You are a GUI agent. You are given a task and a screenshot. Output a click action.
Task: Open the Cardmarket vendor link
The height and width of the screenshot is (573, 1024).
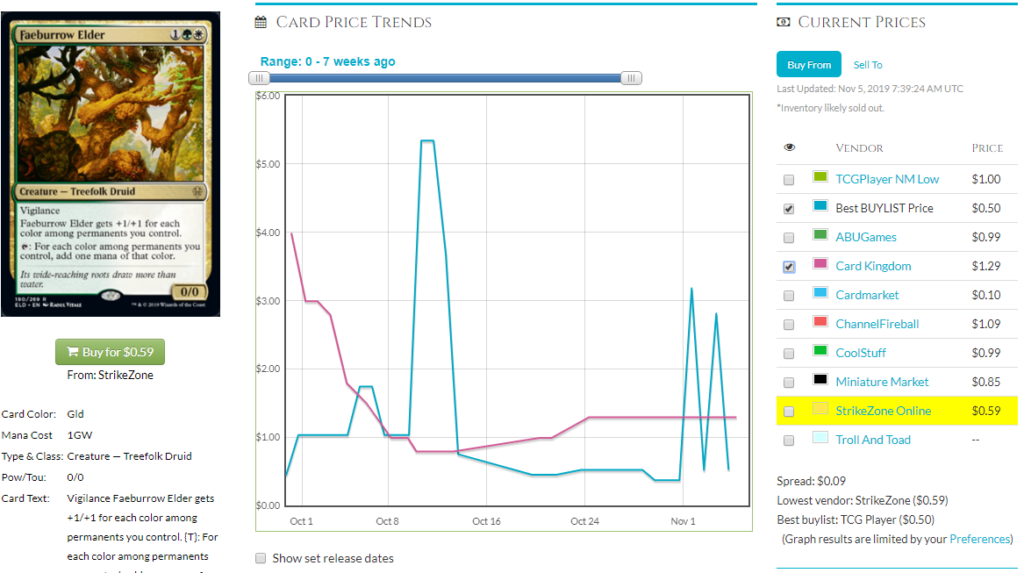coord(867,295)
